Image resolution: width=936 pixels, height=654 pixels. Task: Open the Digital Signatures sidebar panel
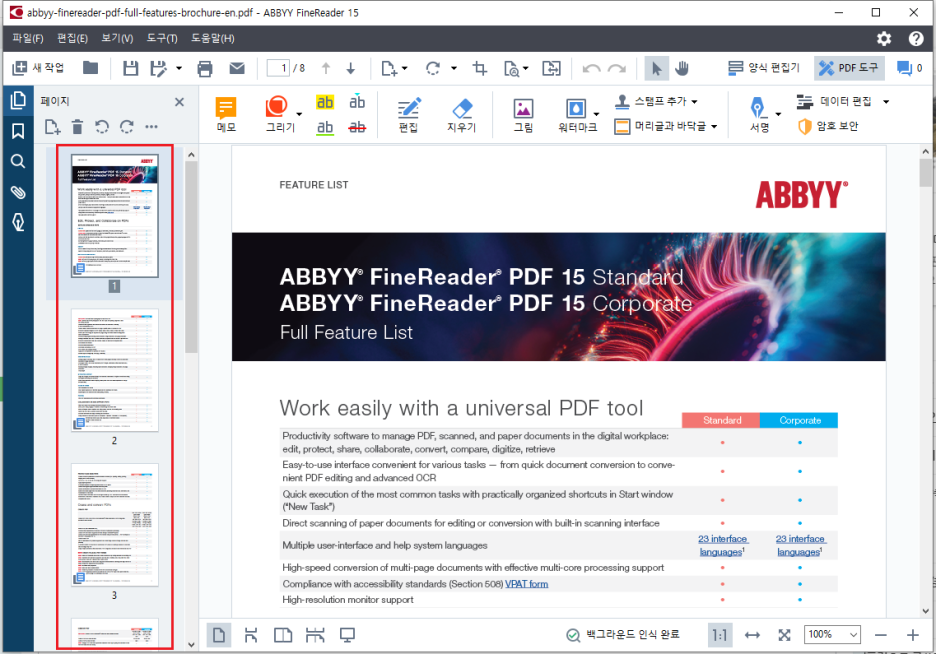[18, 223]
